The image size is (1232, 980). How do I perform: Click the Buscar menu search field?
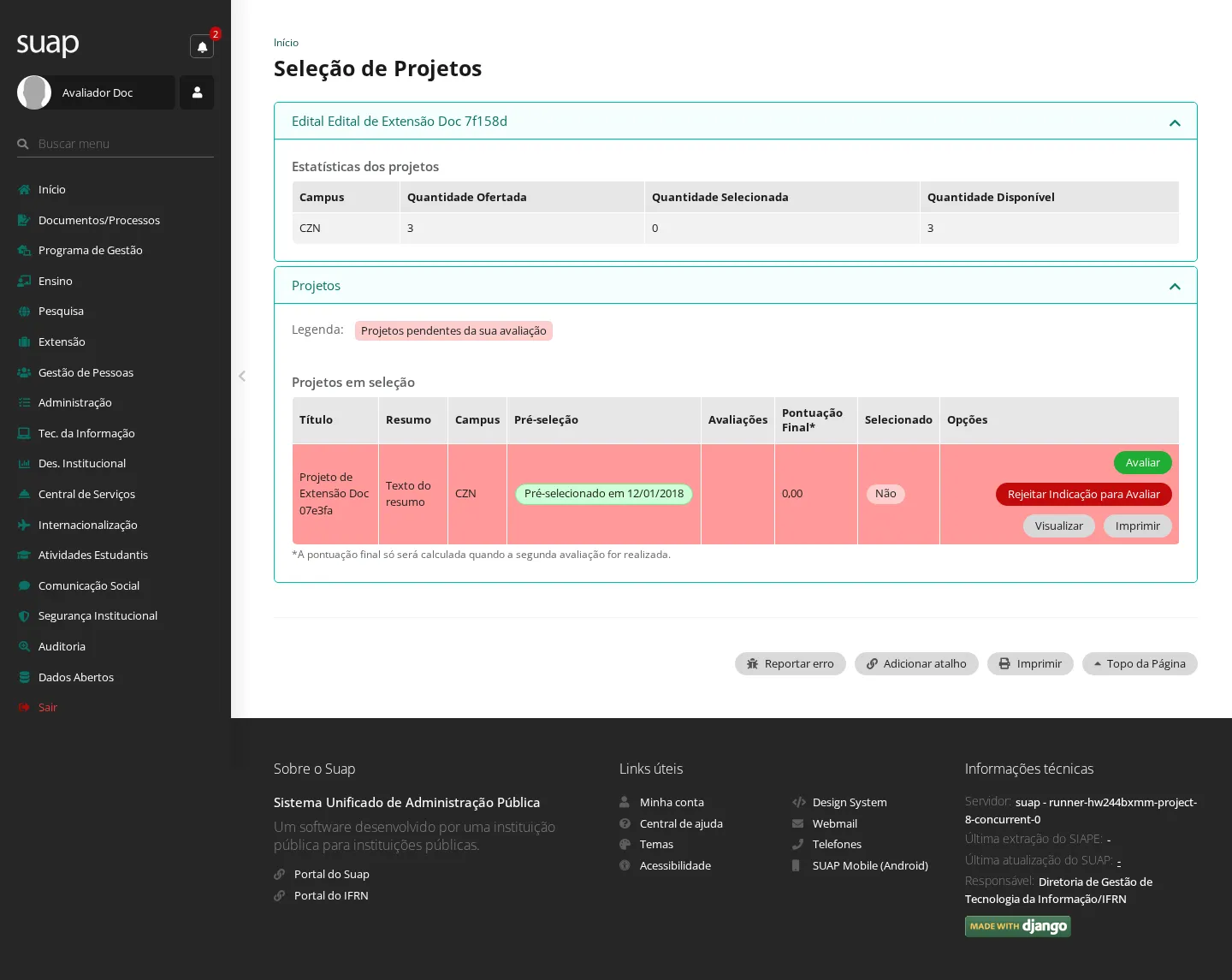[115, 144]
